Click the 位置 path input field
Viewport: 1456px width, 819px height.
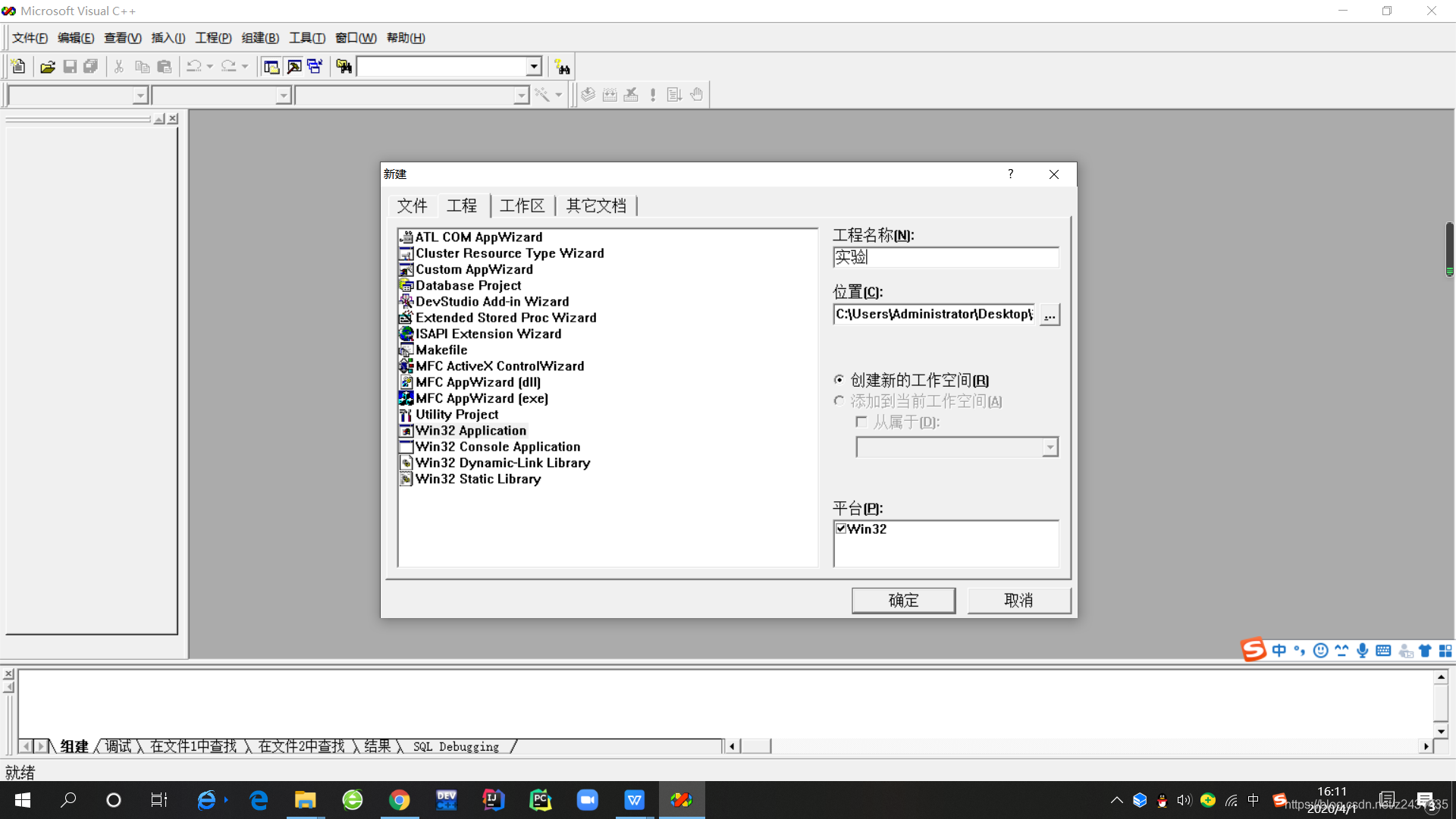[934, 314]
